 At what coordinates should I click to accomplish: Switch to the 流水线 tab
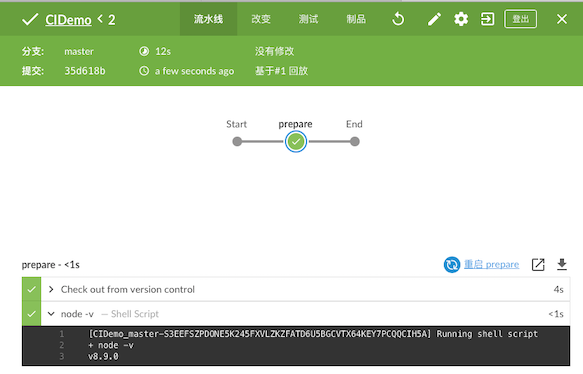pyautogui.click(x=208, y=19)
